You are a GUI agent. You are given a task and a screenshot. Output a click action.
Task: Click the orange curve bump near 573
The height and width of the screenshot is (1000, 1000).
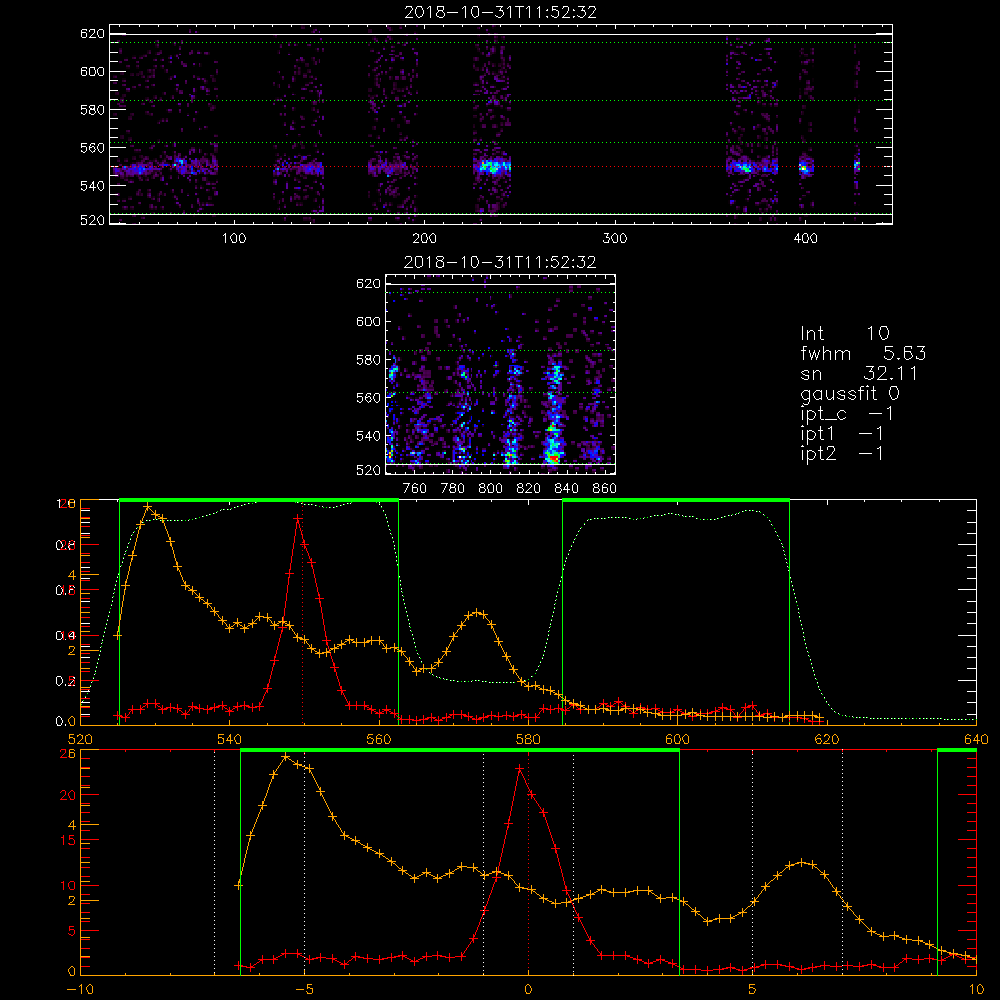(476, 612)
